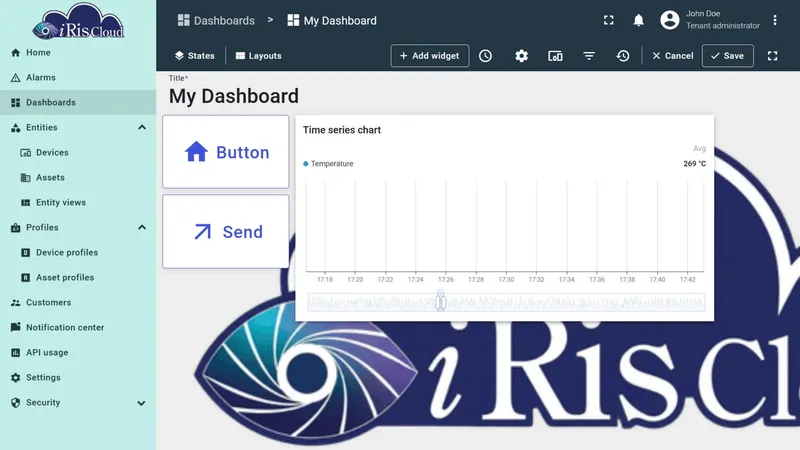Open Notification center
Viewport: 800px width, 450px height.
tap(78, 328)
